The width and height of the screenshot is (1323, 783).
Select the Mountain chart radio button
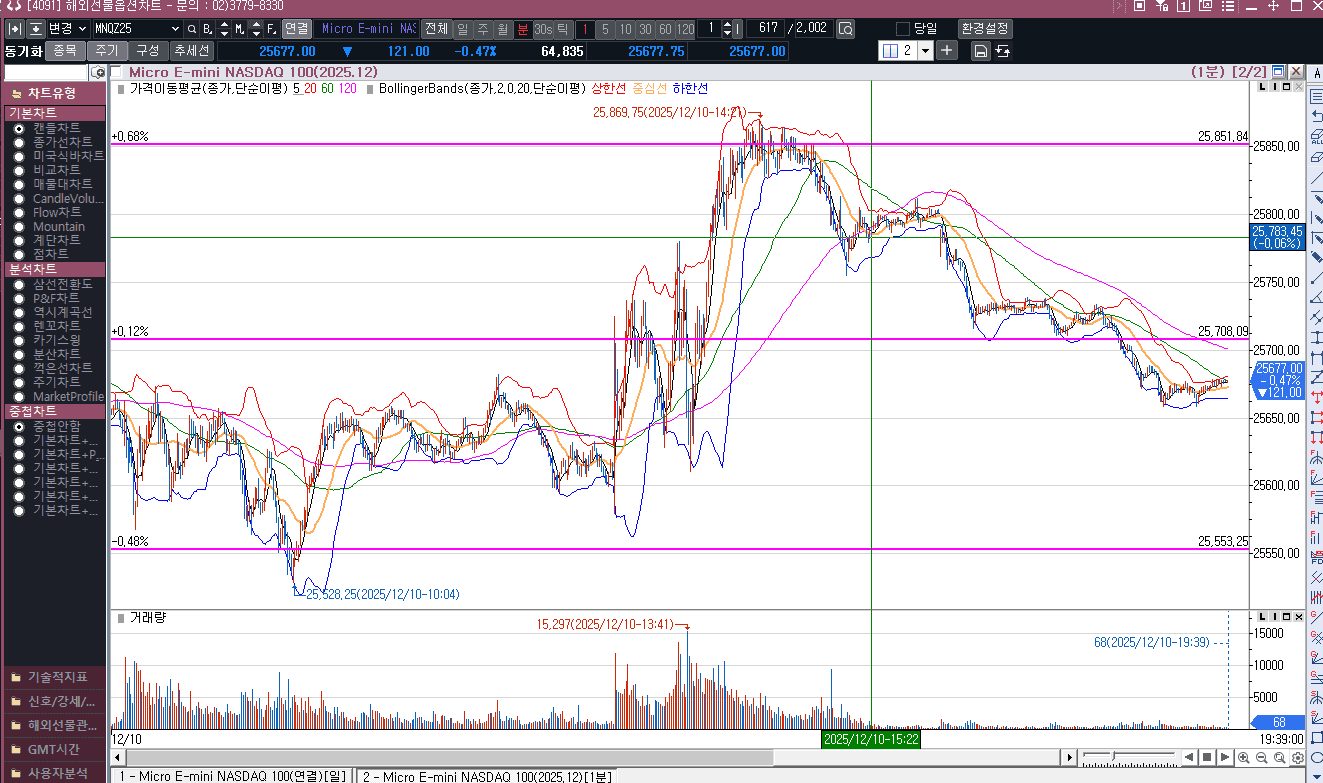point(19,227)
